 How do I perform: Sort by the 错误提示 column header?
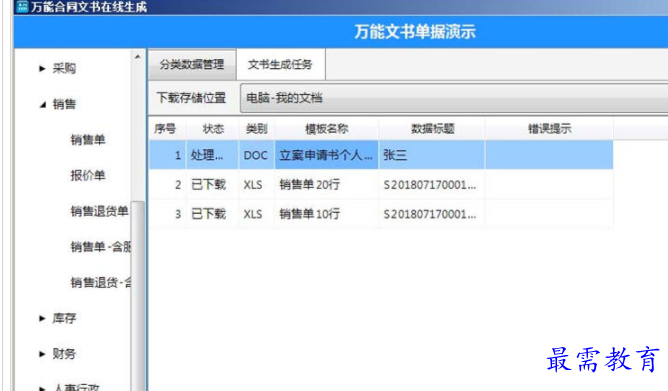click(549, 129)
